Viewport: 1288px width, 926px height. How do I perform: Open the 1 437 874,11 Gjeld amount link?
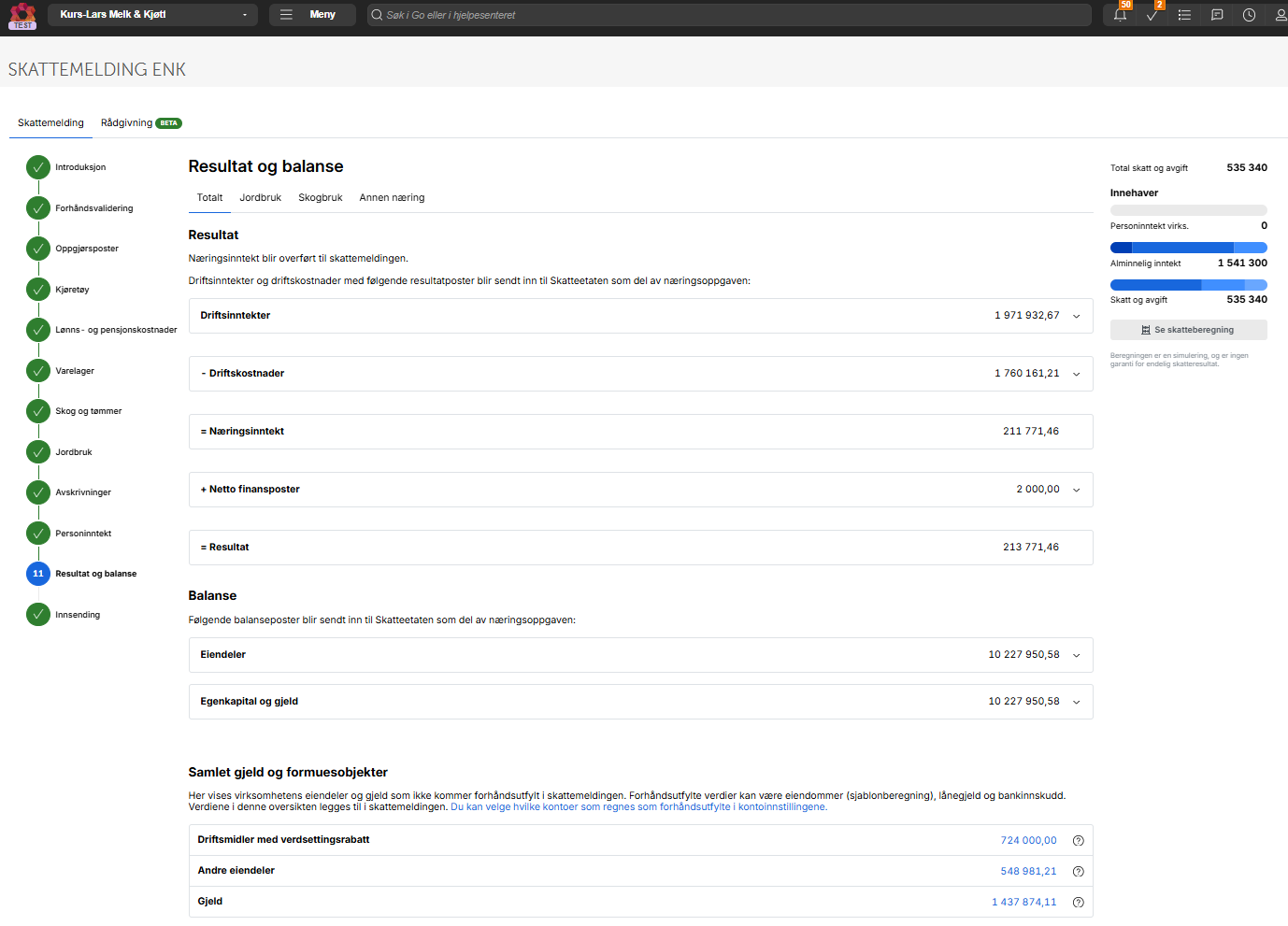click(1023, 903)
